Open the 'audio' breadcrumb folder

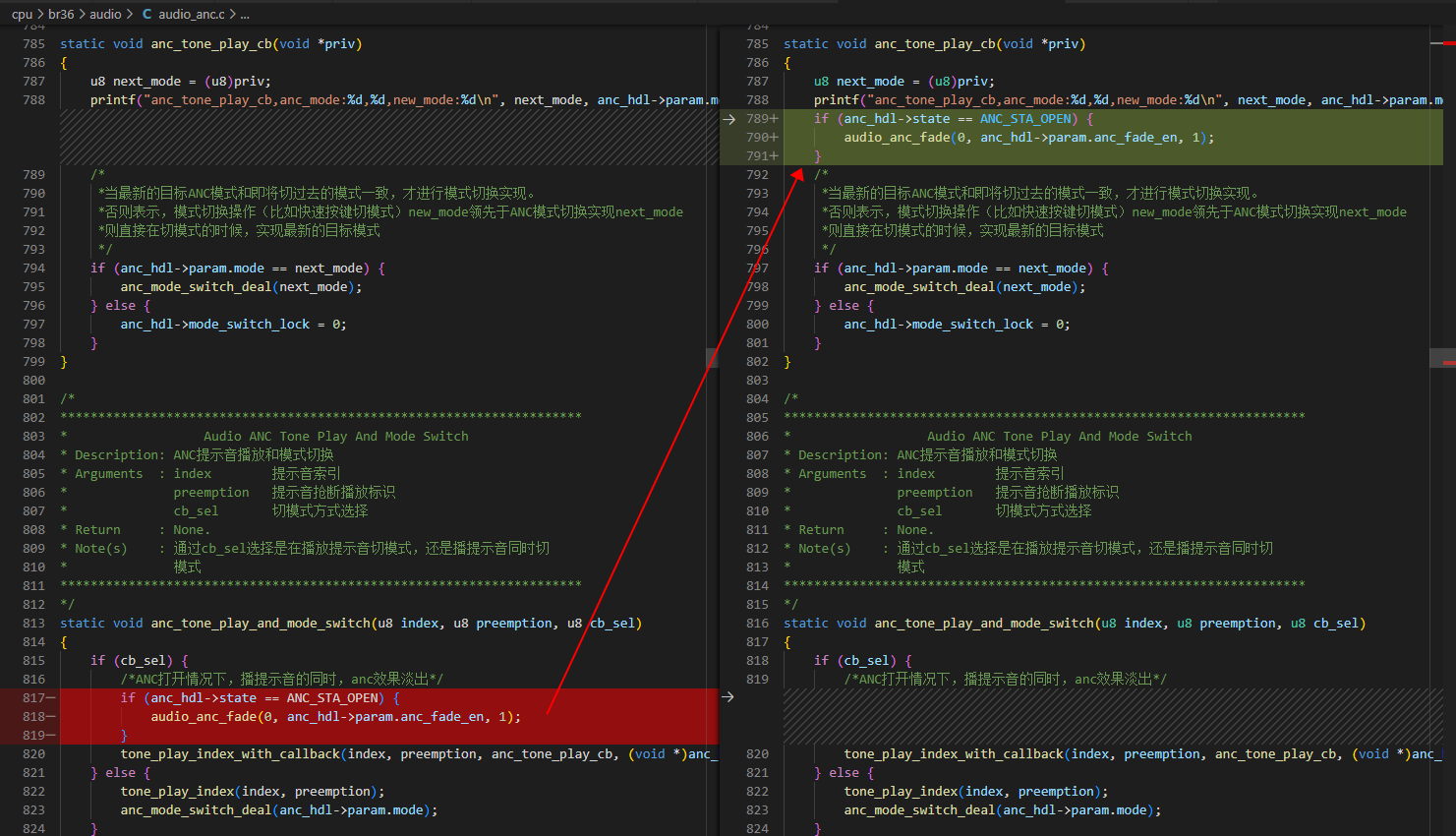[105, 14]
